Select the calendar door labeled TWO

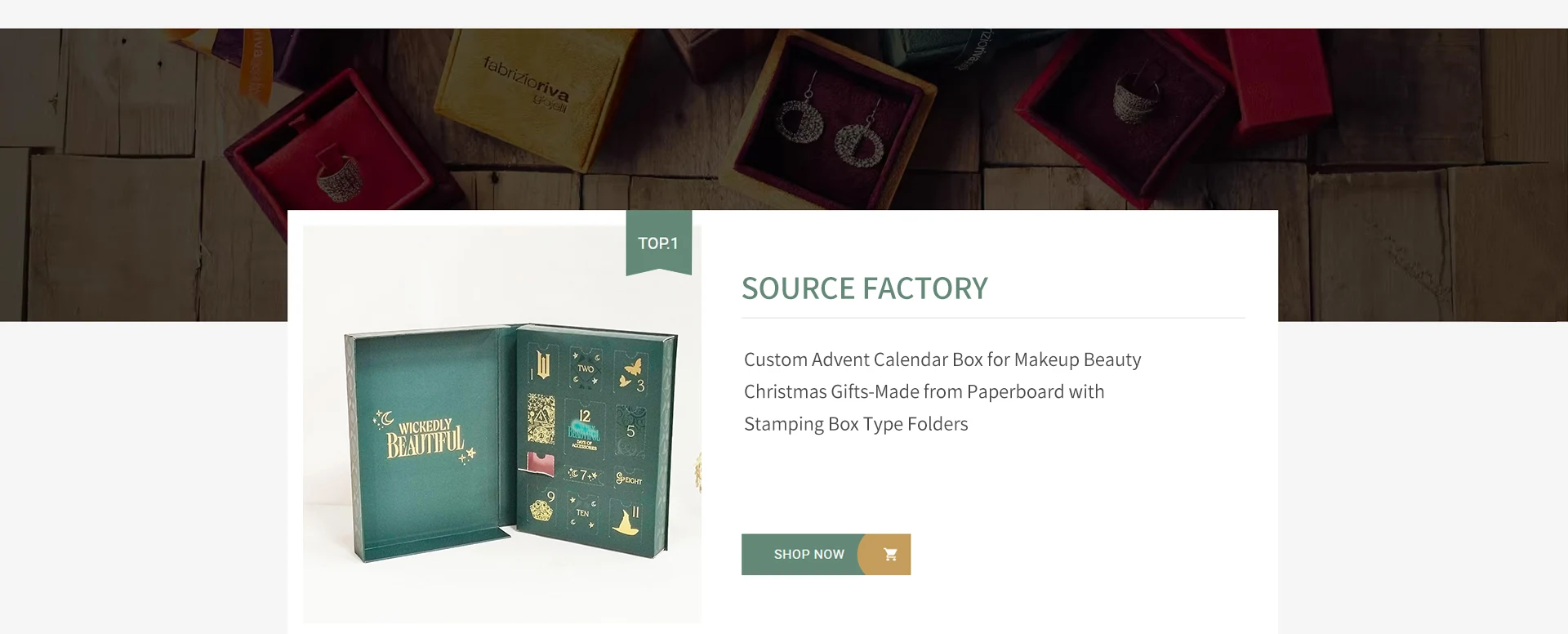tap(586, 368)
